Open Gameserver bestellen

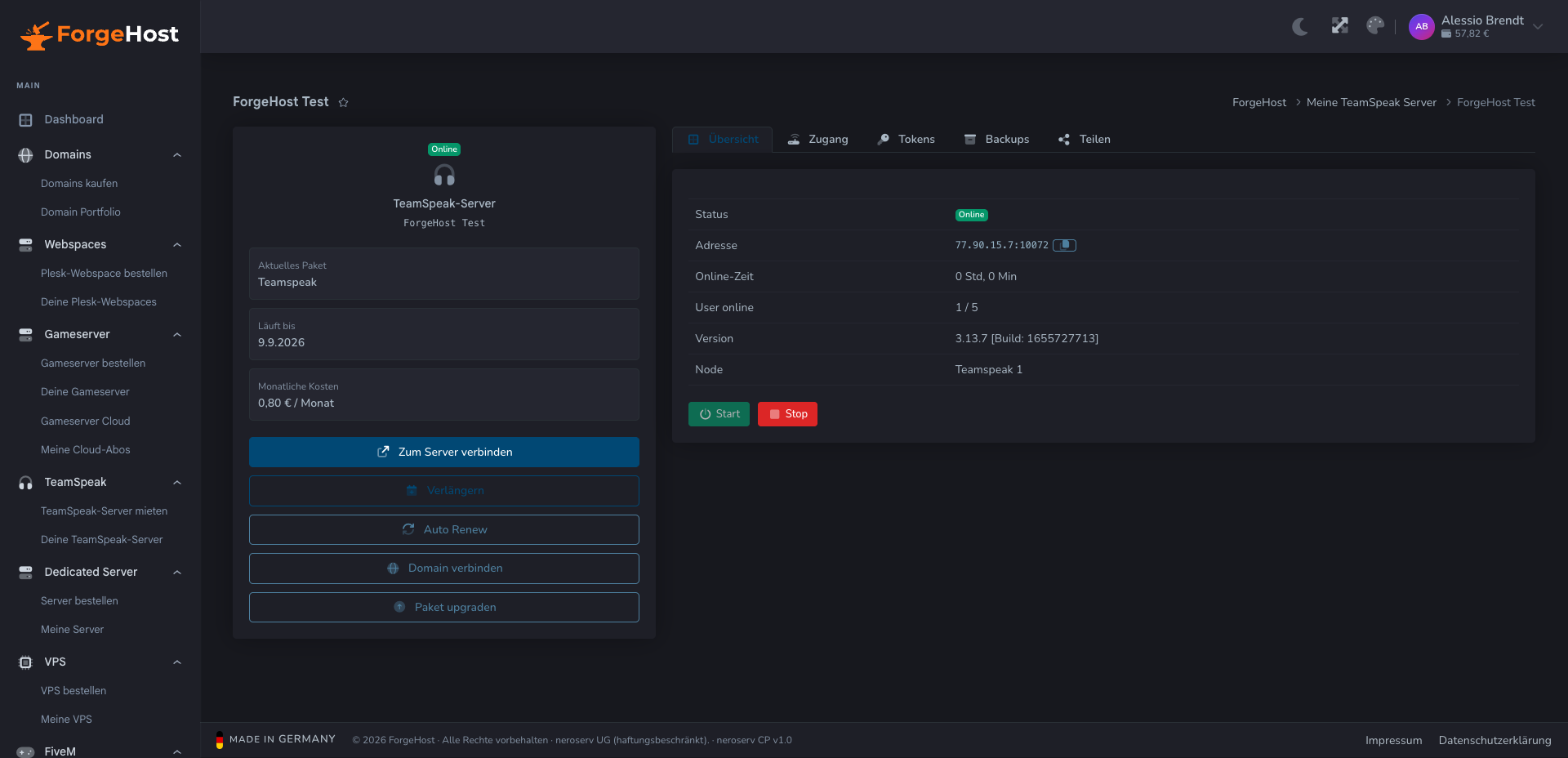click(93, 363)
